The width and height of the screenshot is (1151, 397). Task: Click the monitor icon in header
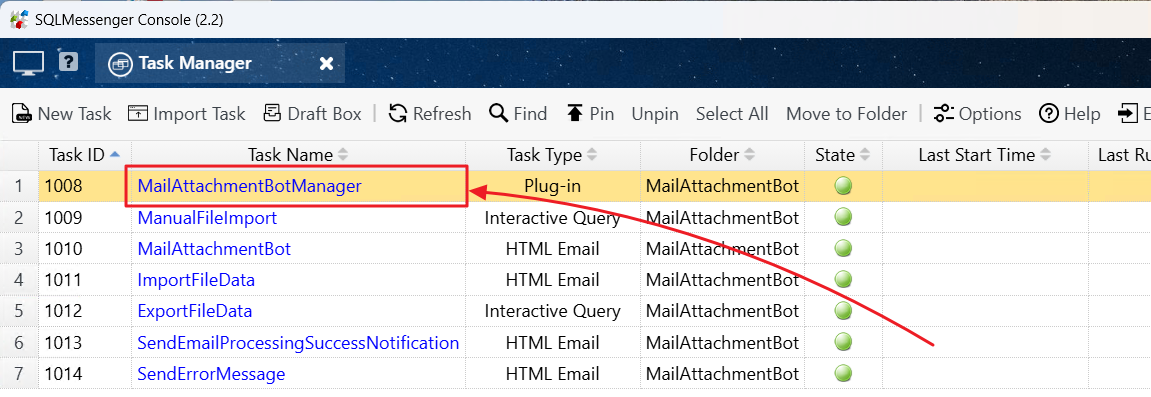(x=29, y=63)
